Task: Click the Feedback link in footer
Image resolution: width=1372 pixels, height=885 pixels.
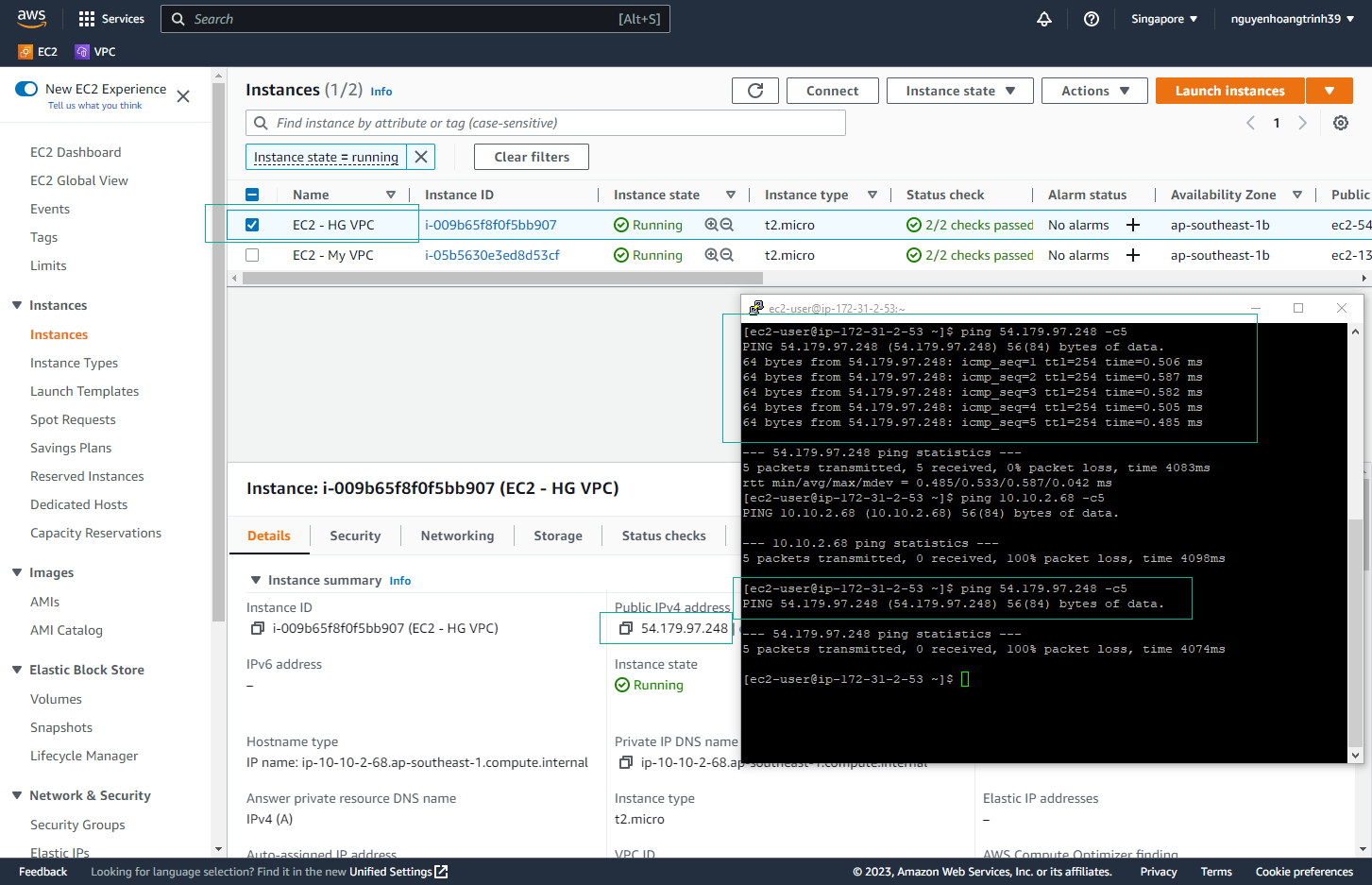Action: pos(42,872)
